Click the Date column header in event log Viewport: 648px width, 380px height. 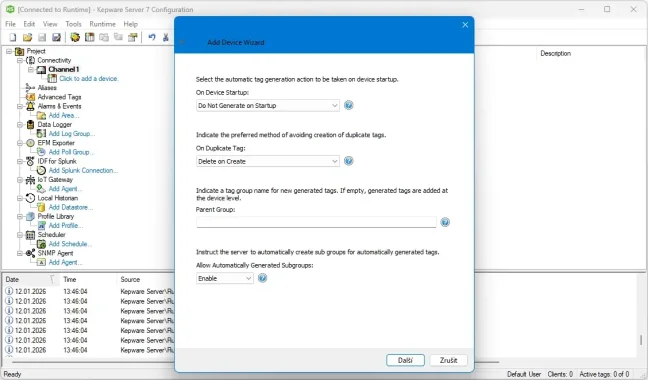(31, 279)
